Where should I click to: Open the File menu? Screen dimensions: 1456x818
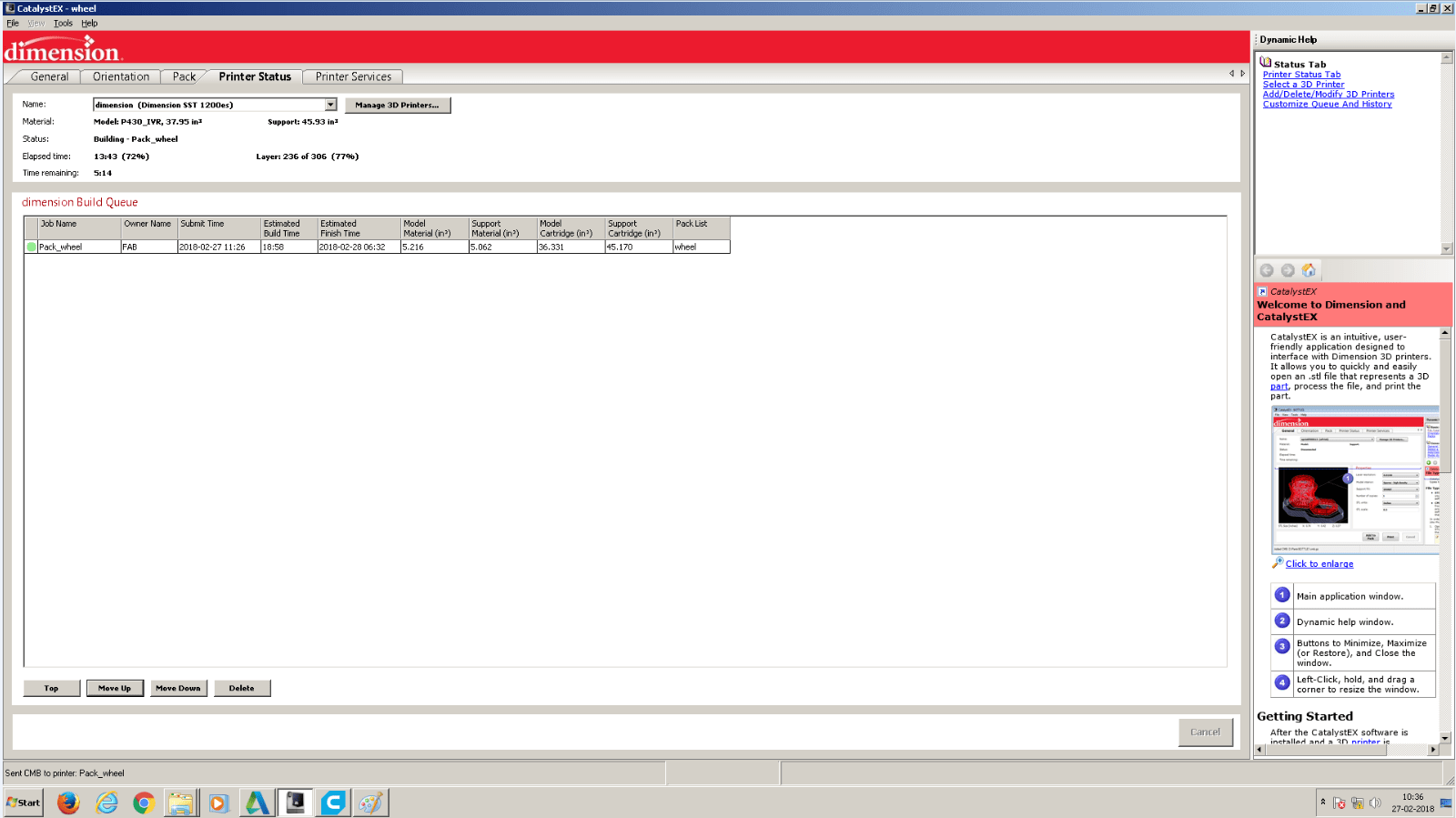pos(13,23)
